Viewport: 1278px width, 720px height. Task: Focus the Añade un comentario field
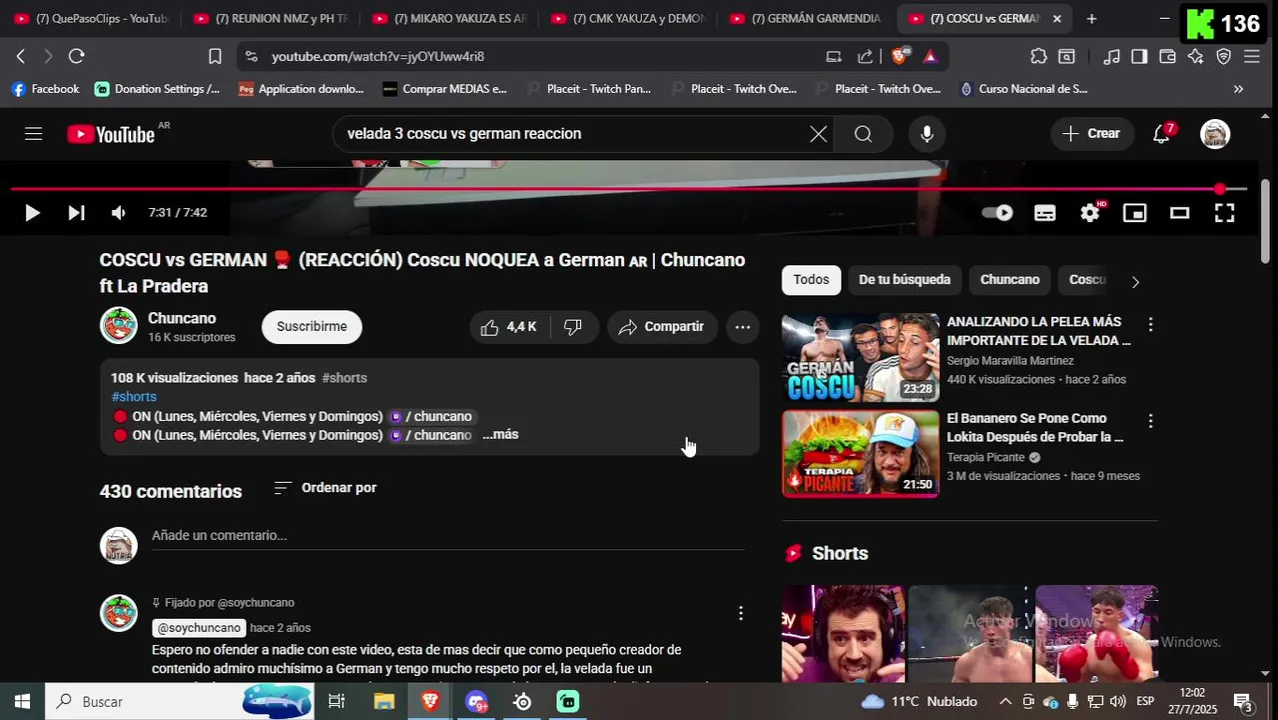coord(448,536)
